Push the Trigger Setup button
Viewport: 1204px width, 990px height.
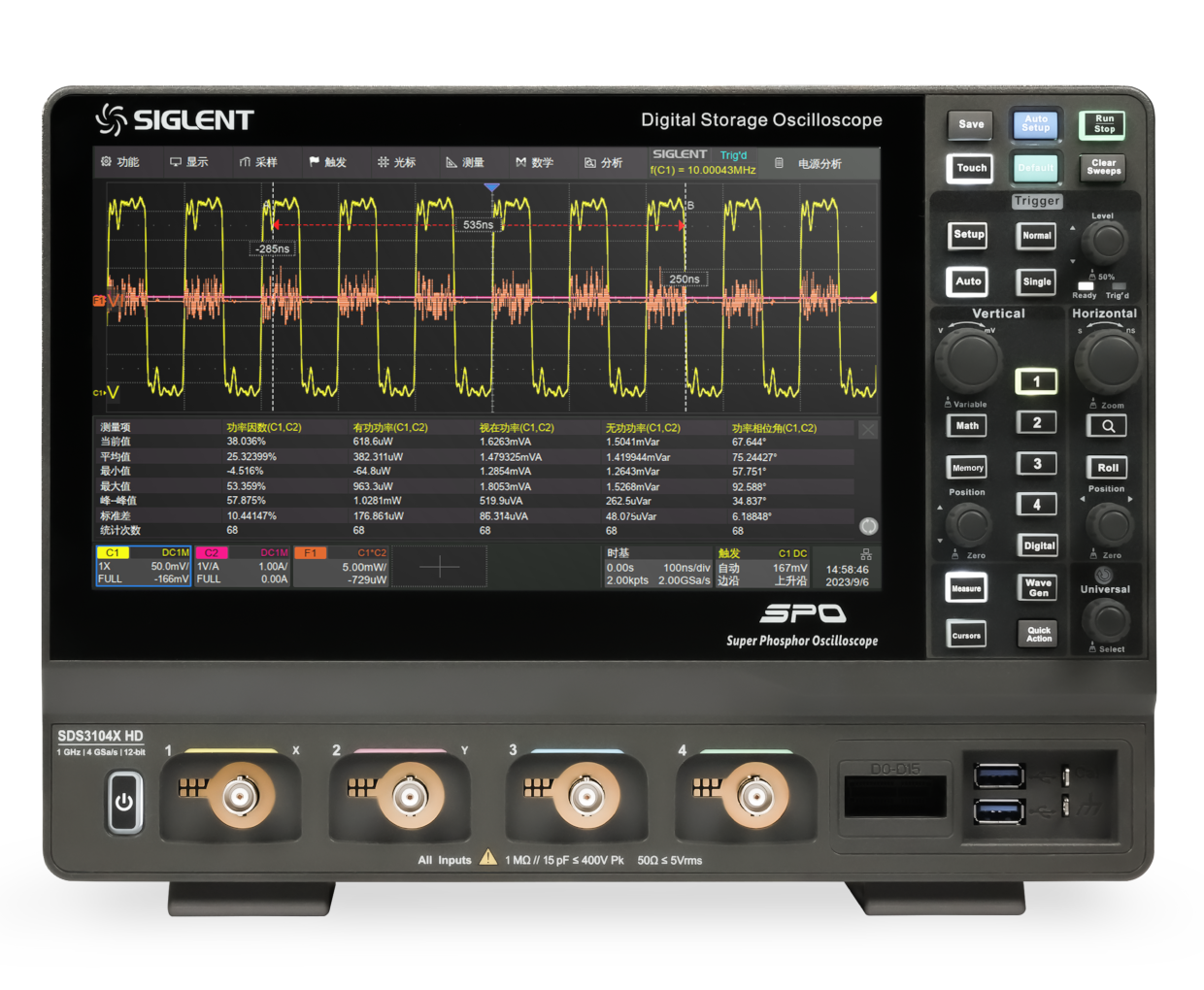coord(969,235)
